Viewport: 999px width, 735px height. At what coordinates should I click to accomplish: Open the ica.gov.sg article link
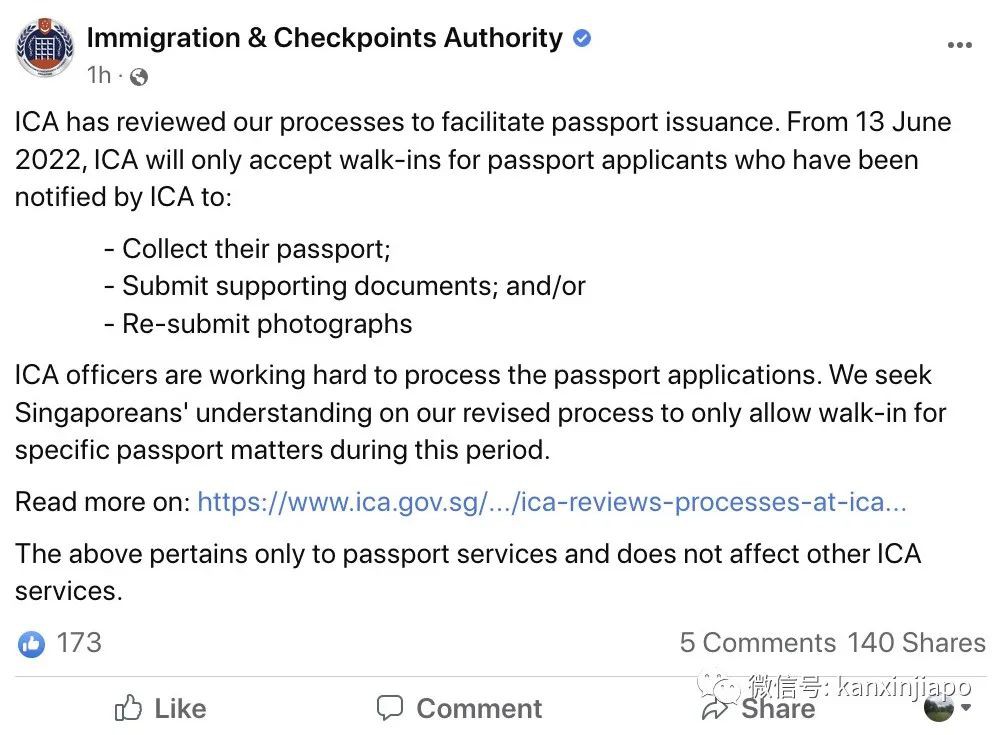(551, 501)
